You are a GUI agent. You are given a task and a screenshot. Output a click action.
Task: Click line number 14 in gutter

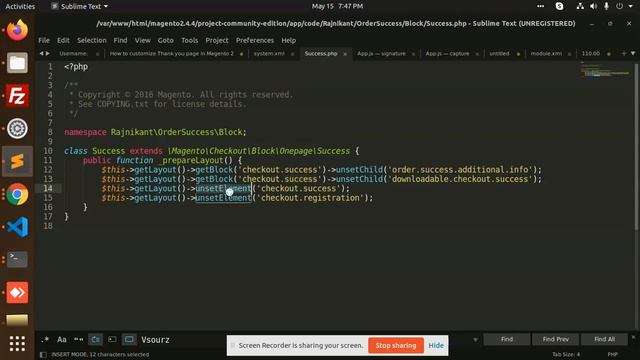click(48, 189)
